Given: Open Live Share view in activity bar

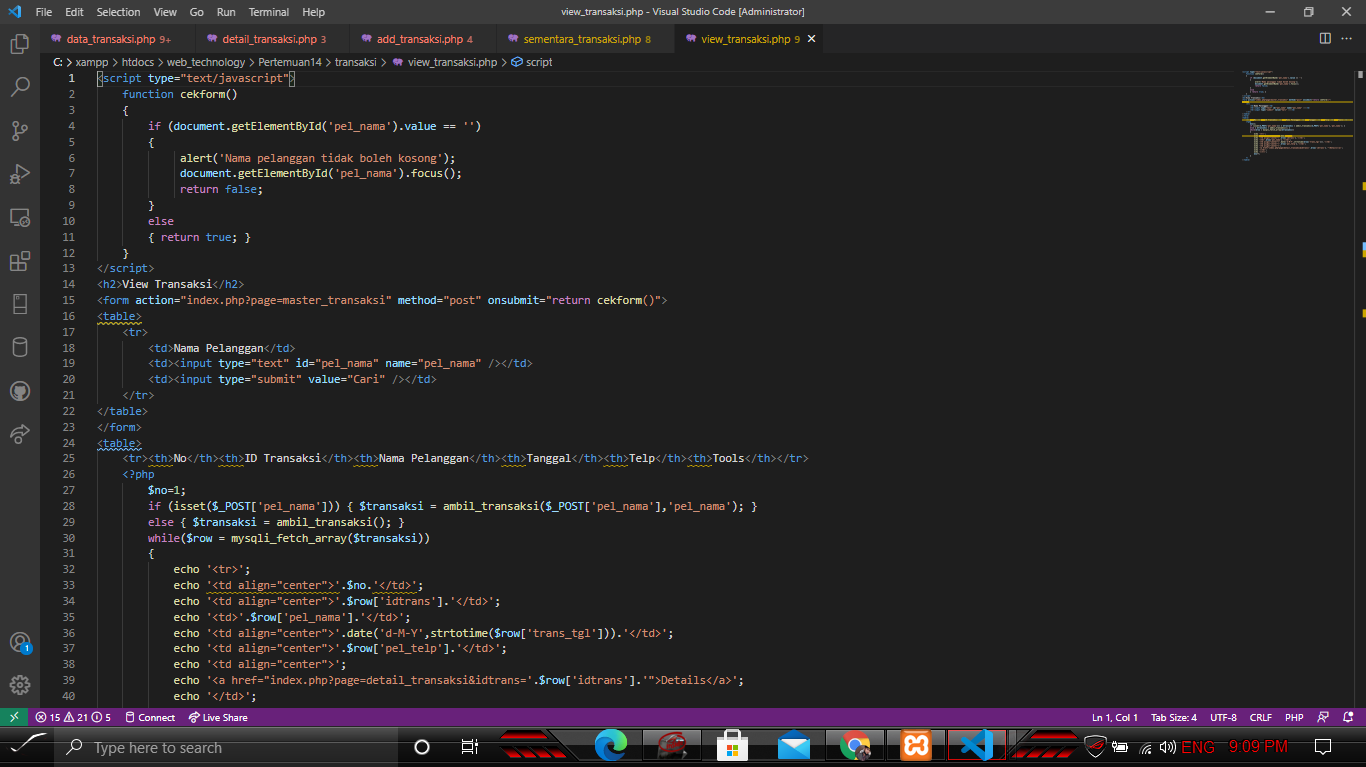Looking at the screenshot, I should 19,433.
